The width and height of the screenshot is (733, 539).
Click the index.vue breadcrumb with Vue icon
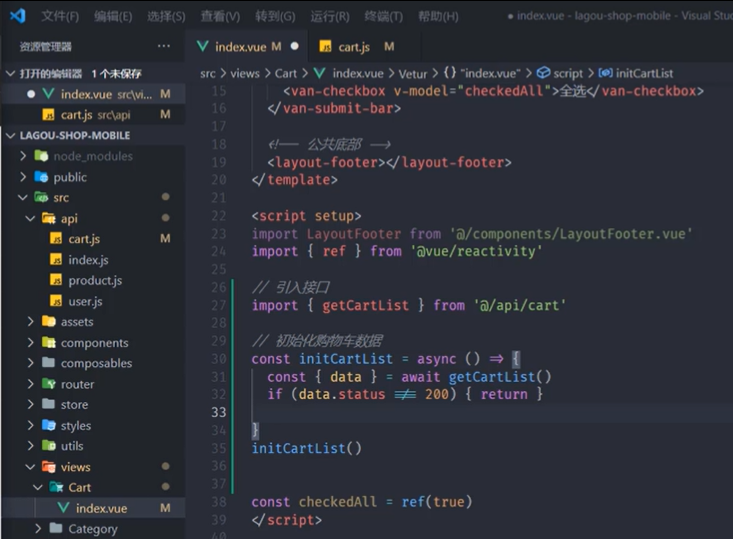click(348, 73)
